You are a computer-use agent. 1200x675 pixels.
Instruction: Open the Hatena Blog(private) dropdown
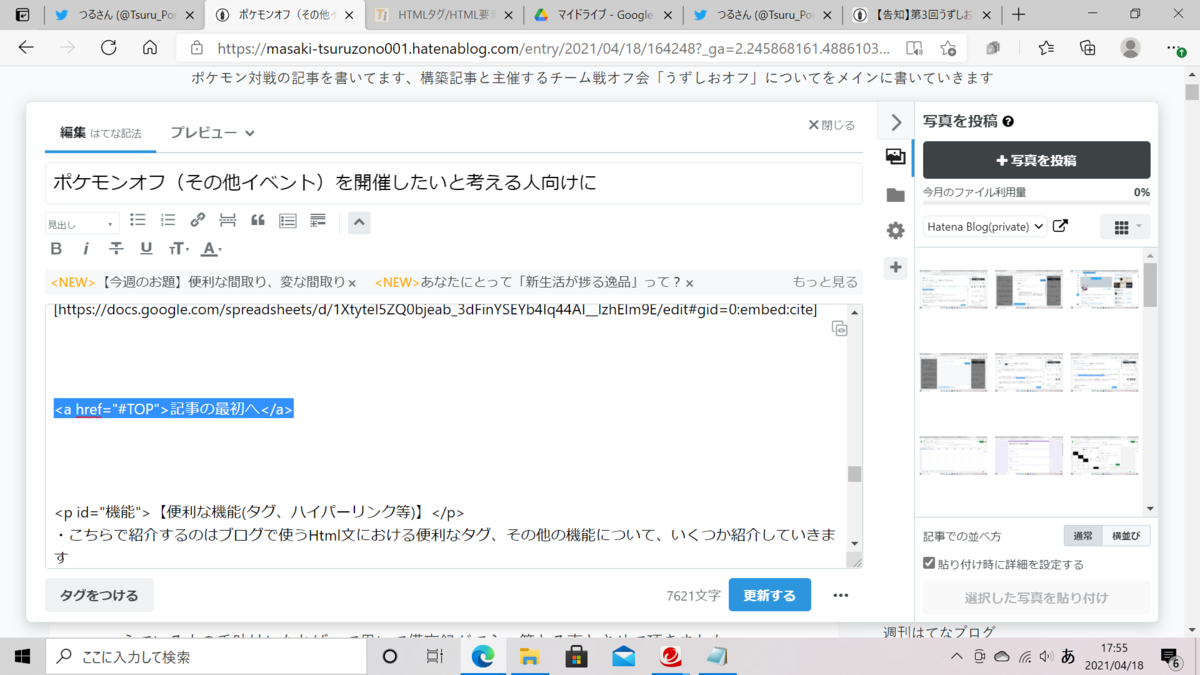[x=985, y=226]
